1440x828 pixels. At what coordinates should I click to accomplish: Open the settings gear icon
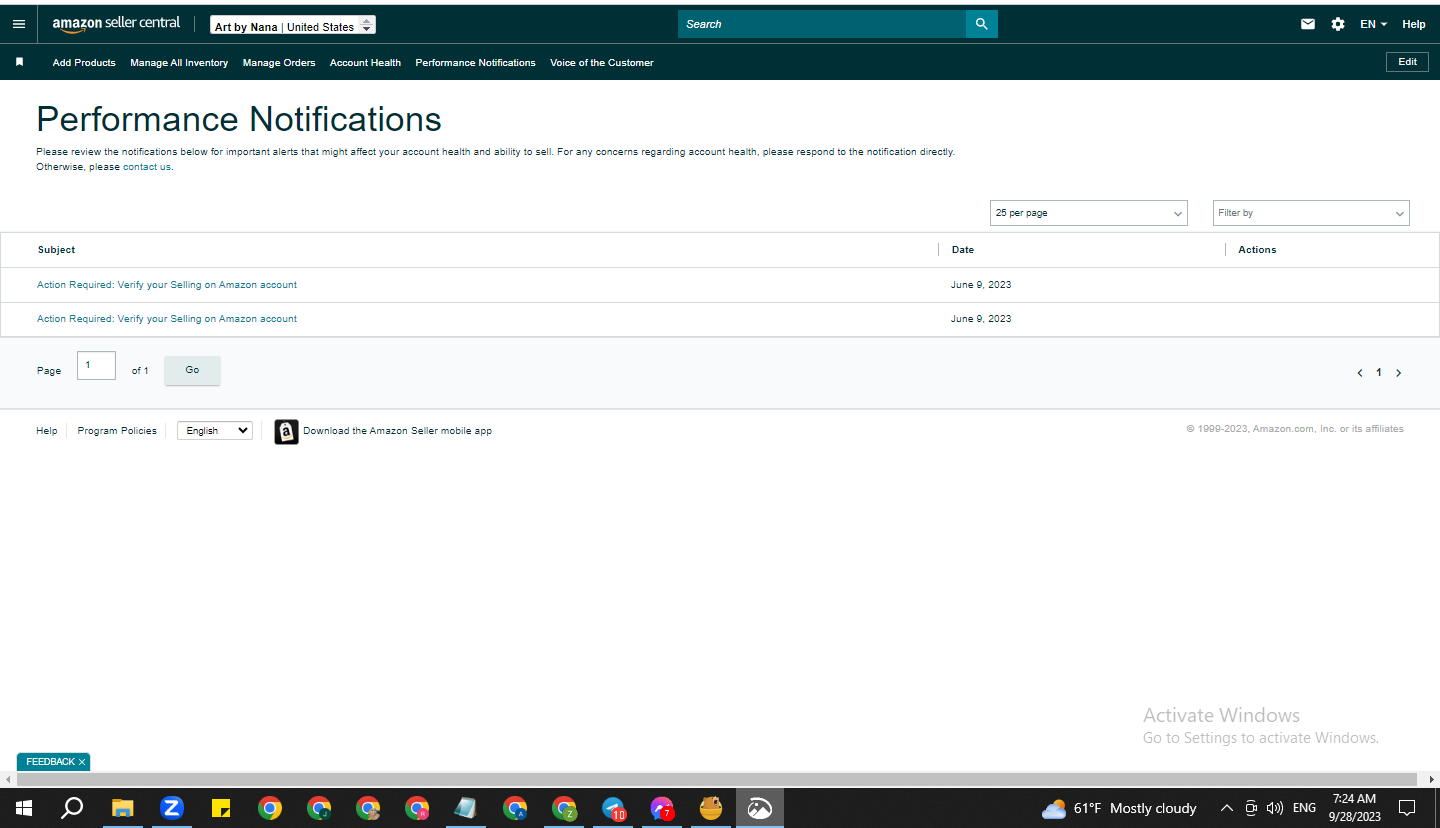coord(1338,24)
